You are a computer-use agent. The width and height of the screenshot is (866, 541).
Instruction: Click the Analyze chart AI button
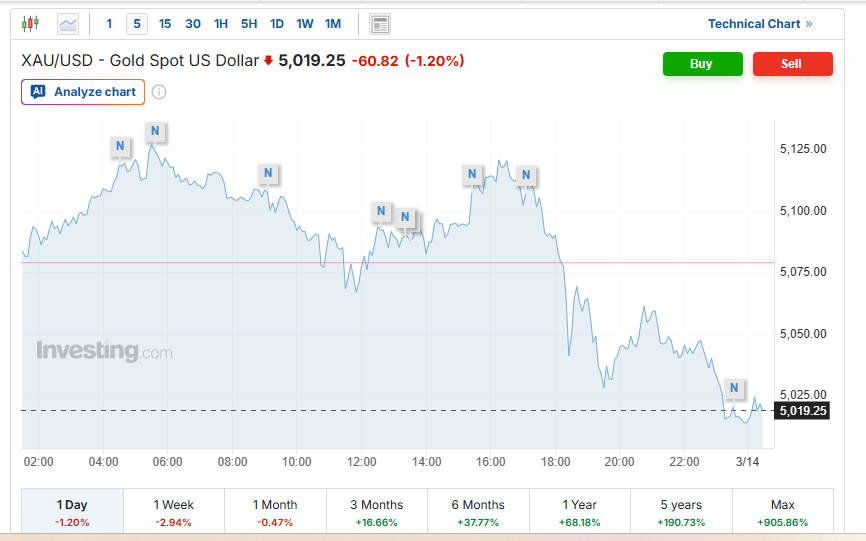coord(84,92)
